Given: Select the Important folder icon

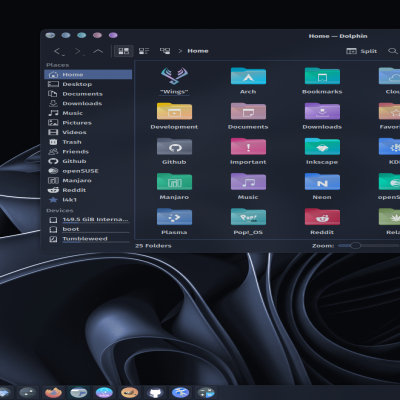Looking at the screenshot, I should click(x=248, y=146).
